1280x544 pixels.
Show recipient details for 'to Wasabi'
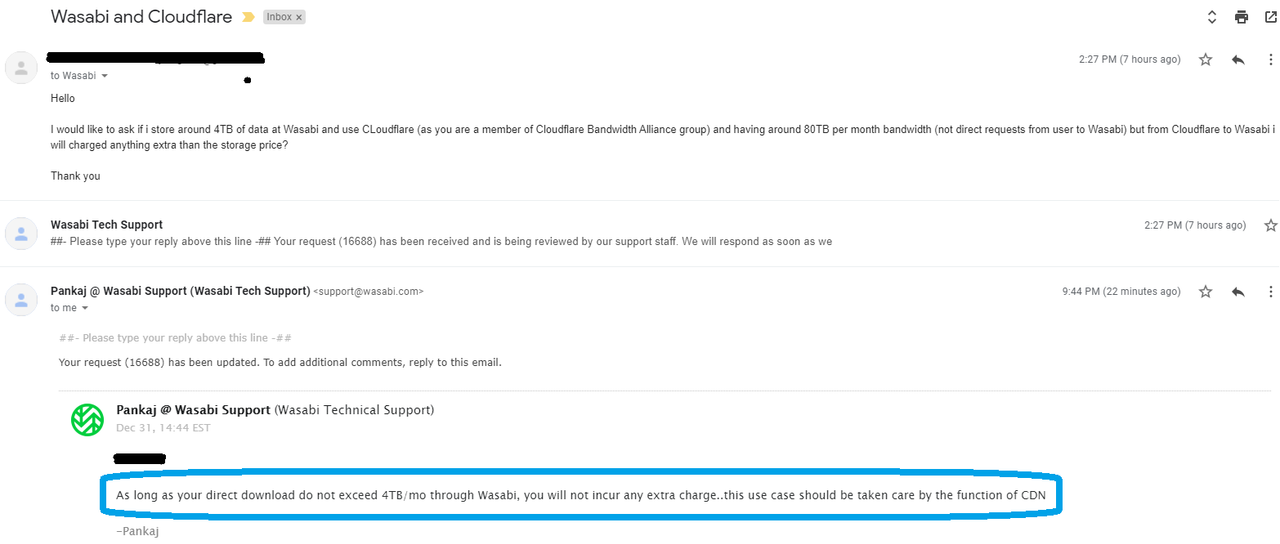point(104,76)
